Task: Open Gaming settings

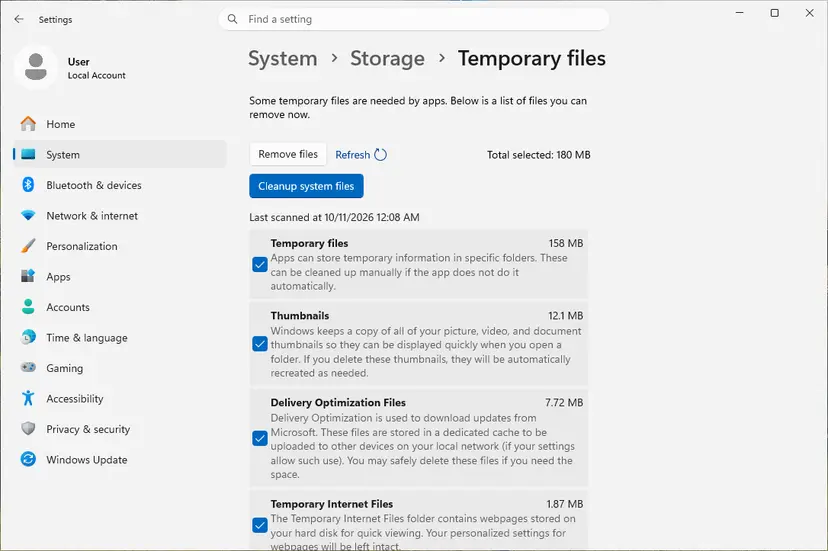Action: pyautogui.click(x=120, y=368)
